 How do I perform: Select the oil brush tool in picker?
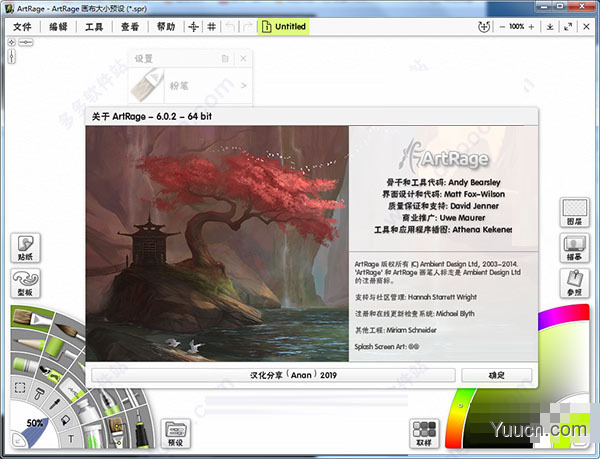(31, 317)
